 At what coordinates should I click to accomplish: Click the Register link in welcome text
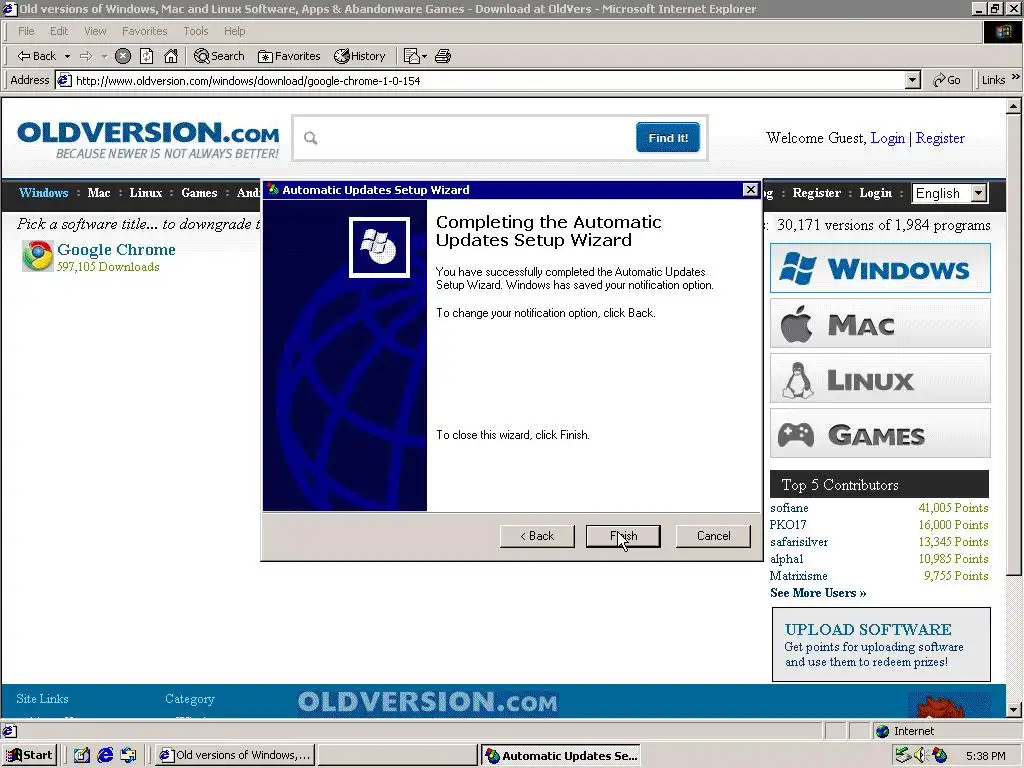pyautogui.click(x=940, y=138)
